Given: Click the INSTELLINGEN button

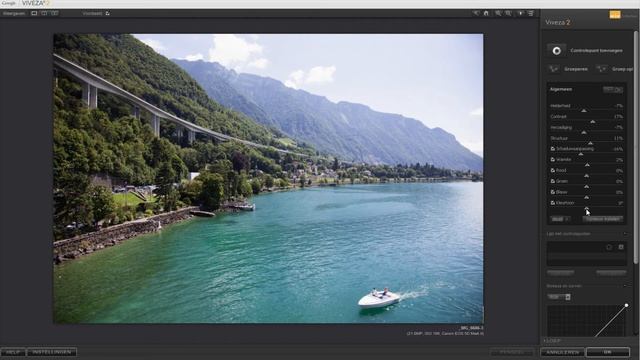Looking at the screenshot, I should 52,352.
